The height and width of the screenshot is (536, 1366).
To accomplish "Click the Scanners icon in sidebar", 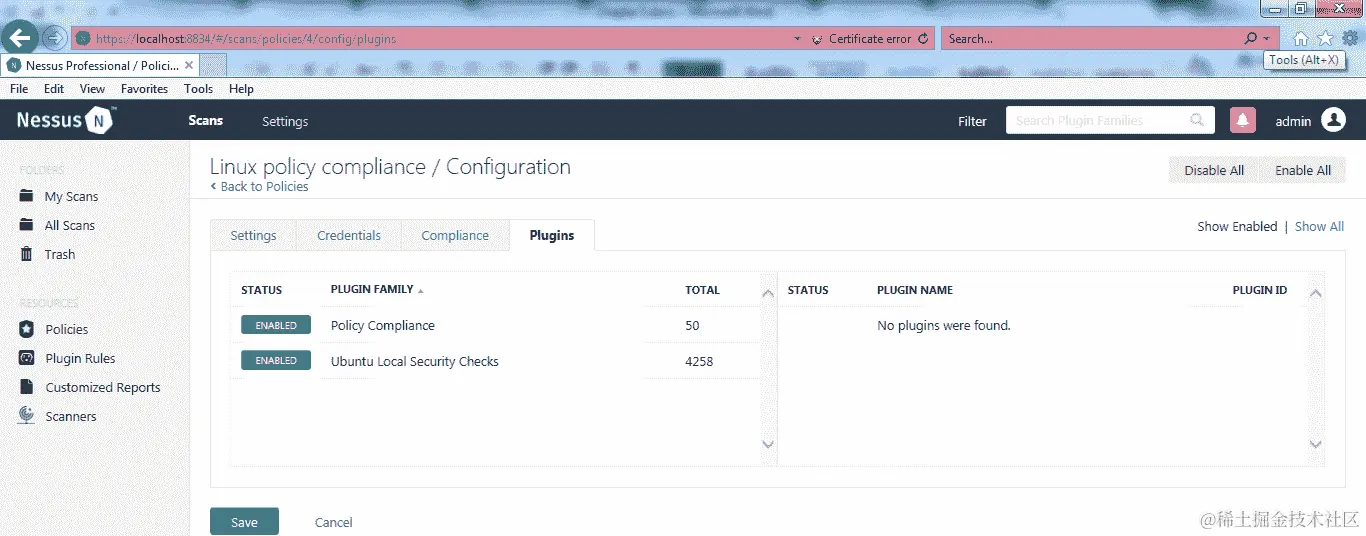I will (27, 416).
